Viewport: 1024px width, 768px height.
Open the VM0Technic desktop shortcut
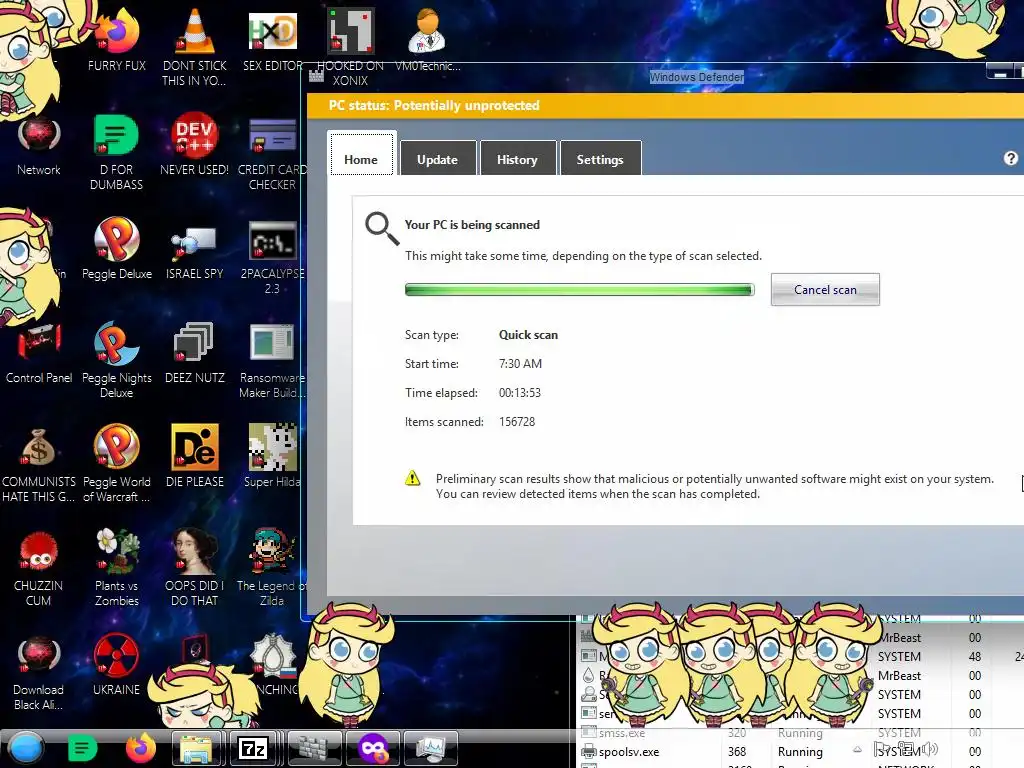click(x=427, y=30)
